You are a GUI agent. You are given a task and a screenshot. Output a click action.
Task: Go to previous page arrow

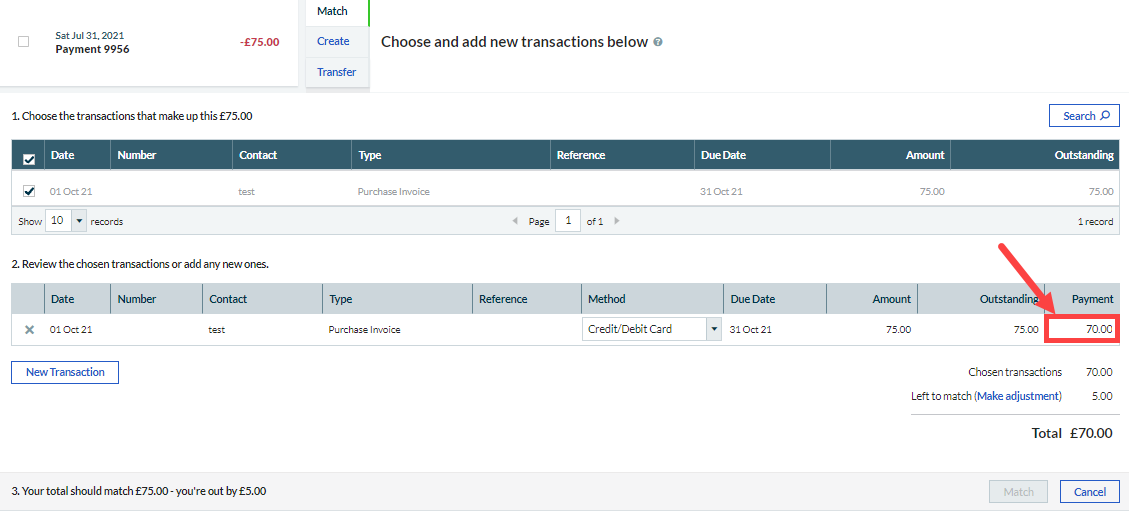pyautogui.click(x=515, y=221)
